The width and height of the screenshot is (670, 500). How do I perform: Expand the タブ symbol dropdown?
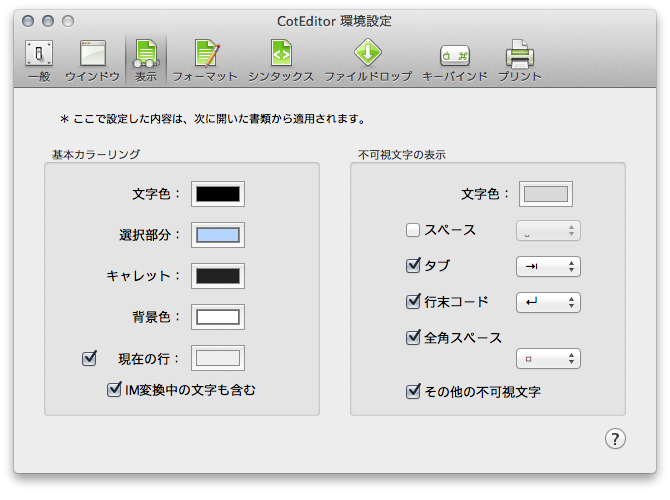[548, 267]
